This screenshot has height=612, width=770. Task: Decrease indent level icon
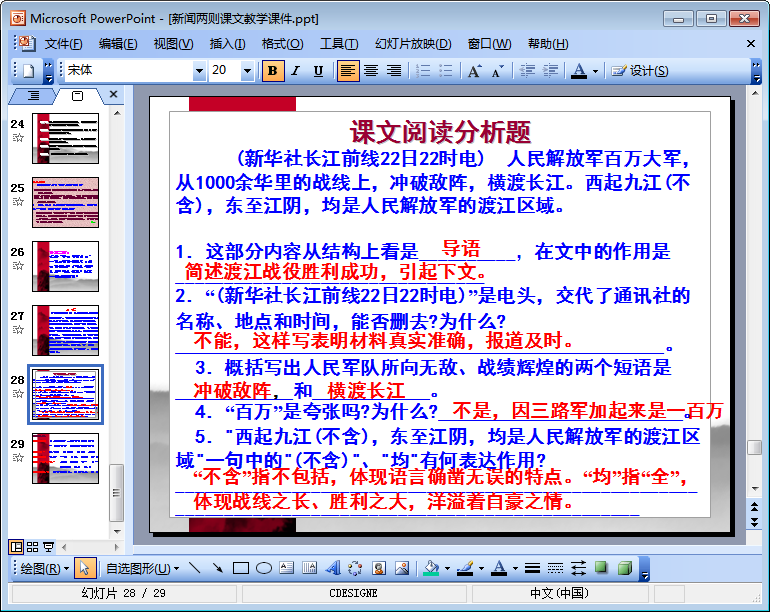click(527, 71)
